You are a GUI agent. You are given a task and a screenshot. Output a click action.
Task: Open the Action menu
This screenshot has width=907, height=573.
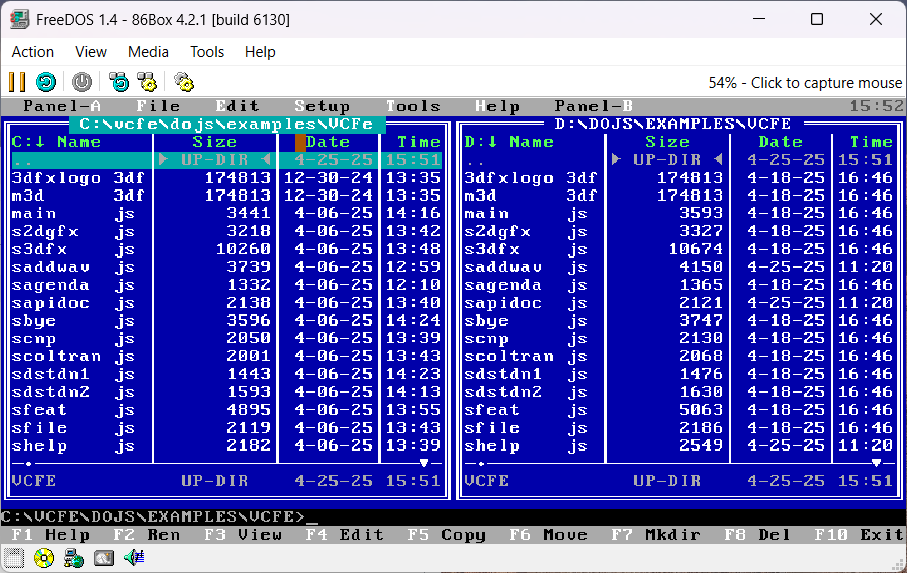pyautogui.click(x=33, y=52)
